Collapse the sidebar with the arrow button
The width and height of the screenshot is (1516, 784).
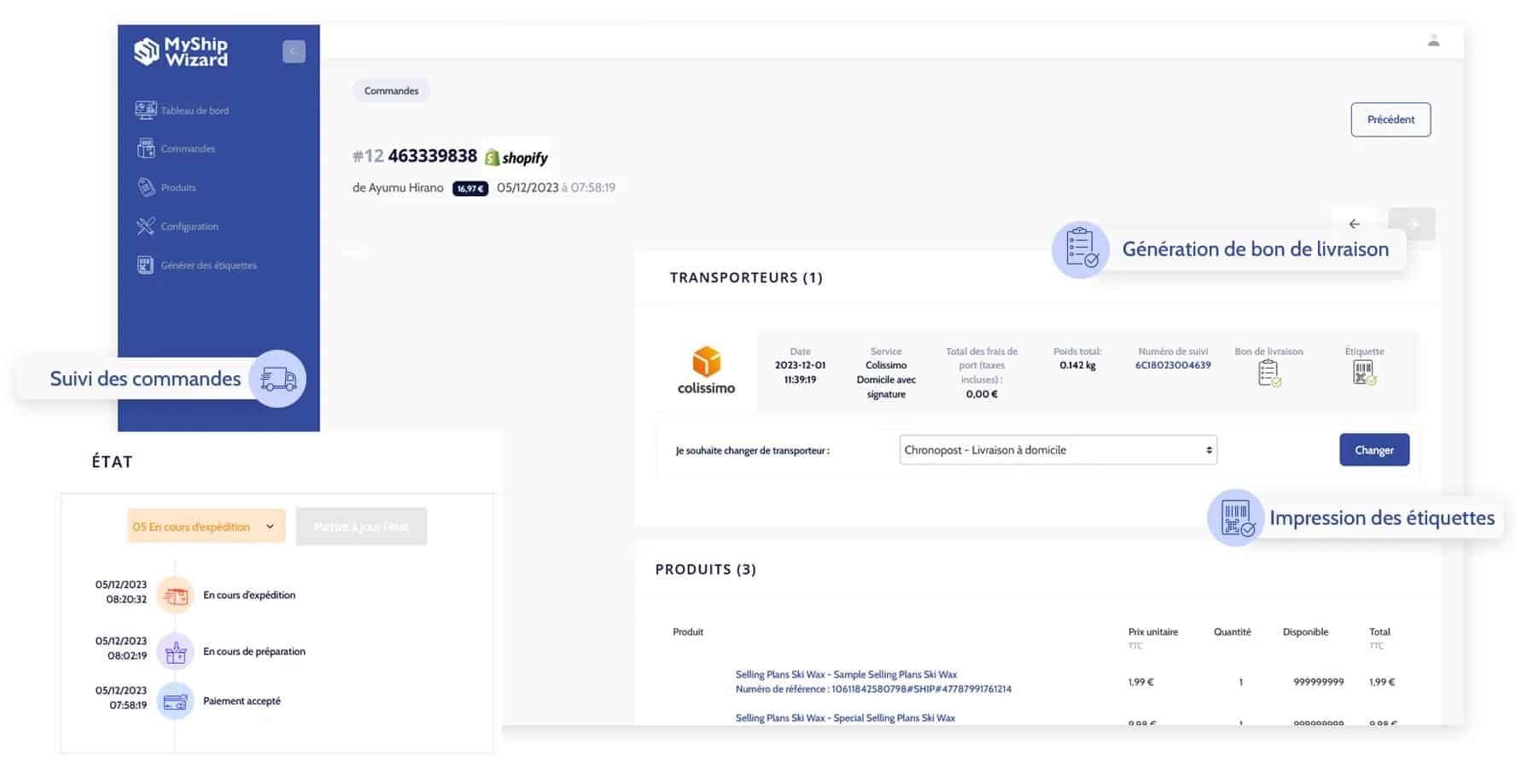pyautogui.click(x=294, y=52)
